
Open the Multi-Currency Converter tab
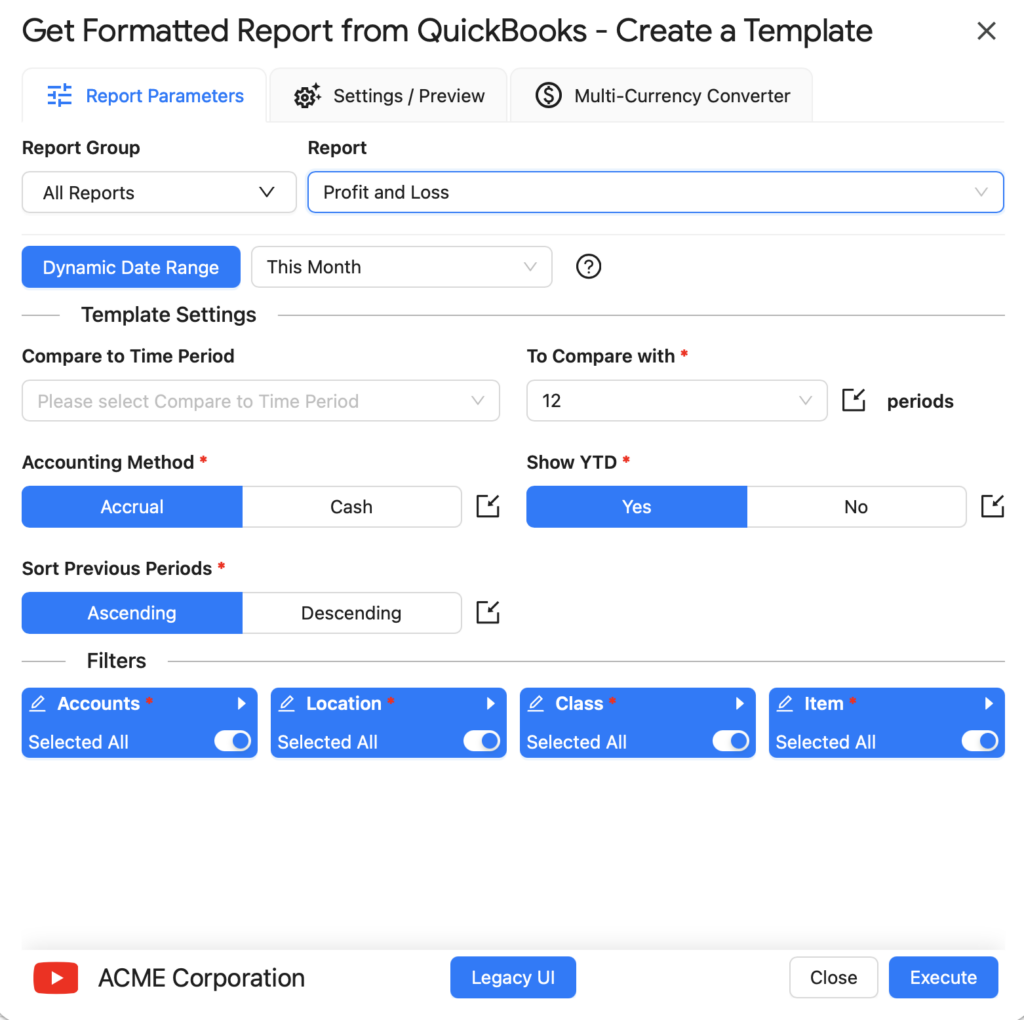[662, 96]
